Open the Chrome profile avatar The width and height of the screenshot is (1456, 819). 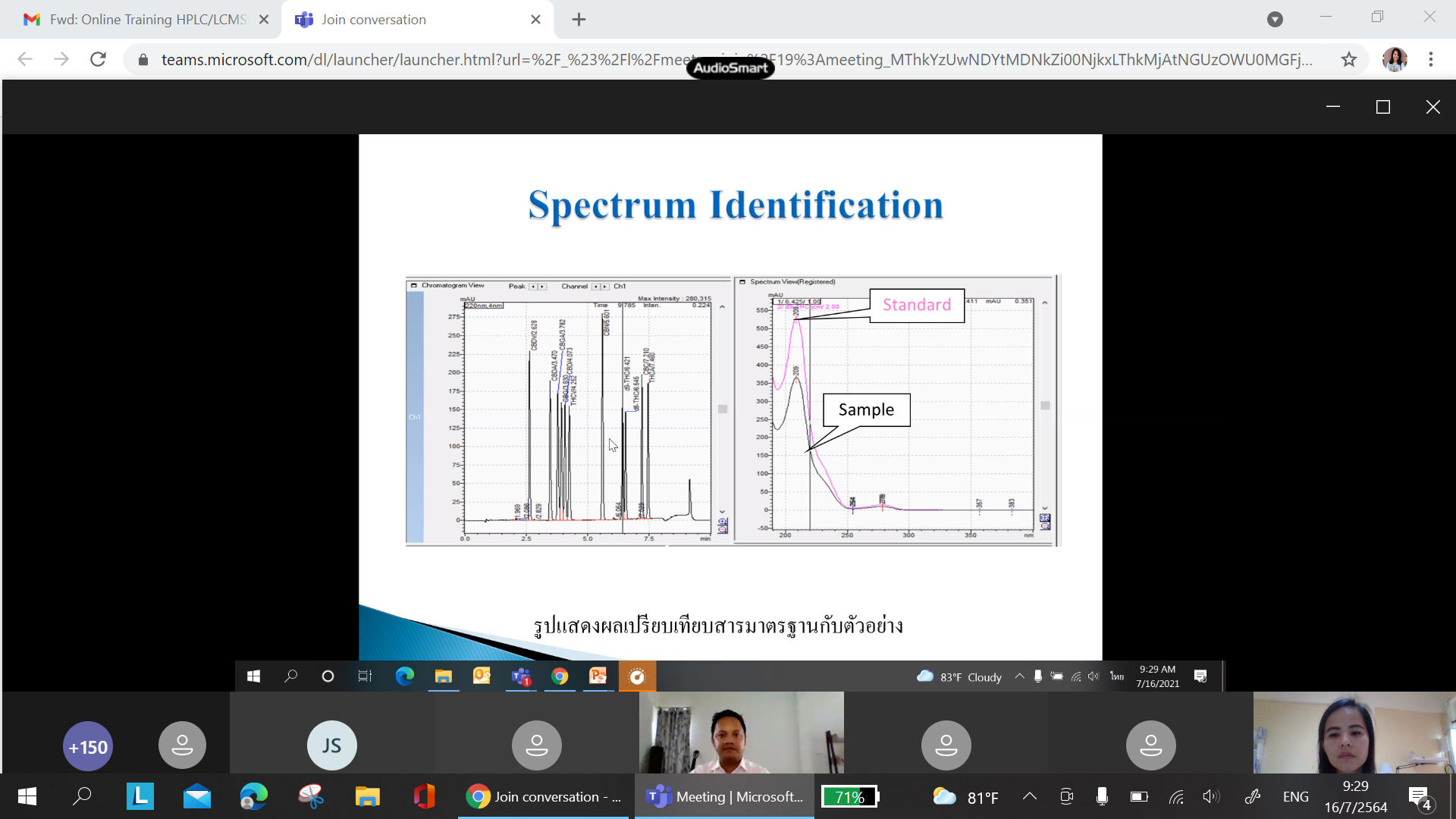point(1395,59)
